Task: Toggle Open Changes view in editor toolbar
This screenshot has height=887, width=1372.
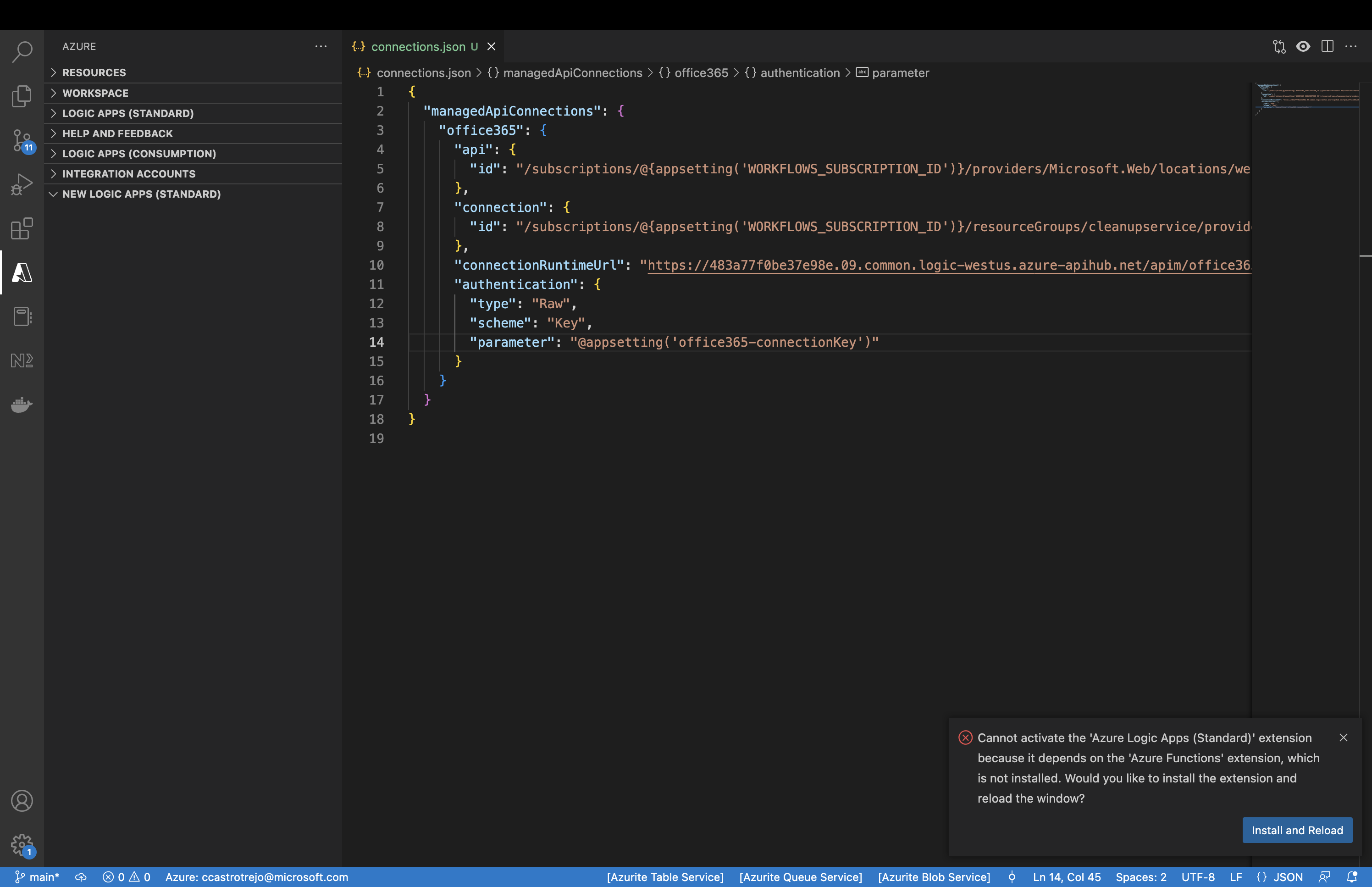Action: [1279, 47]
